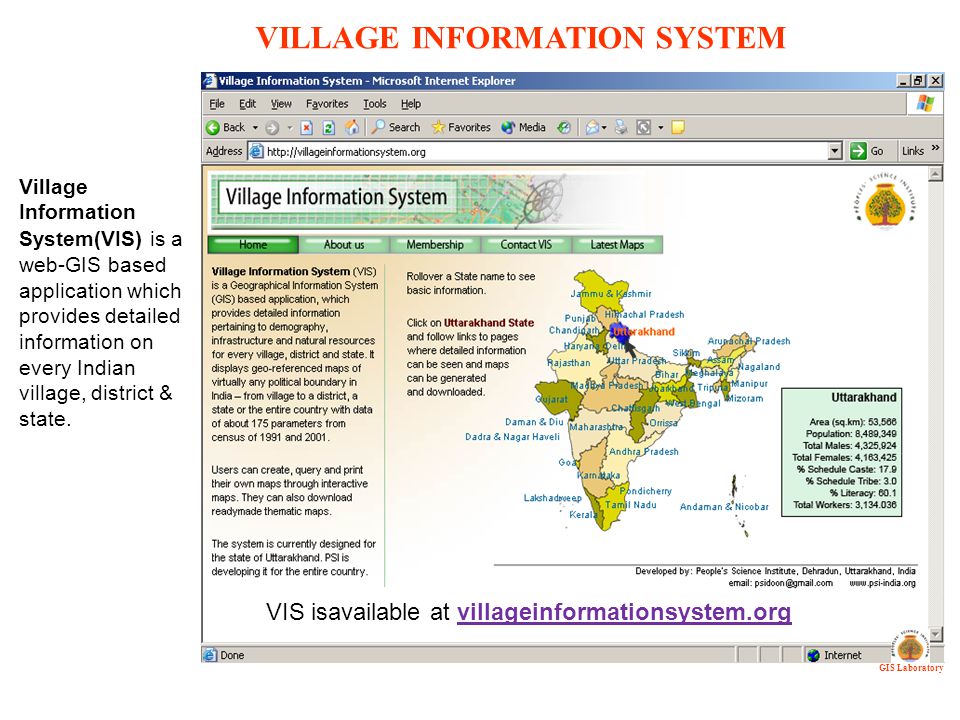
Task: Click the Mail envelope icon
Action: click(x=591, y=127)
